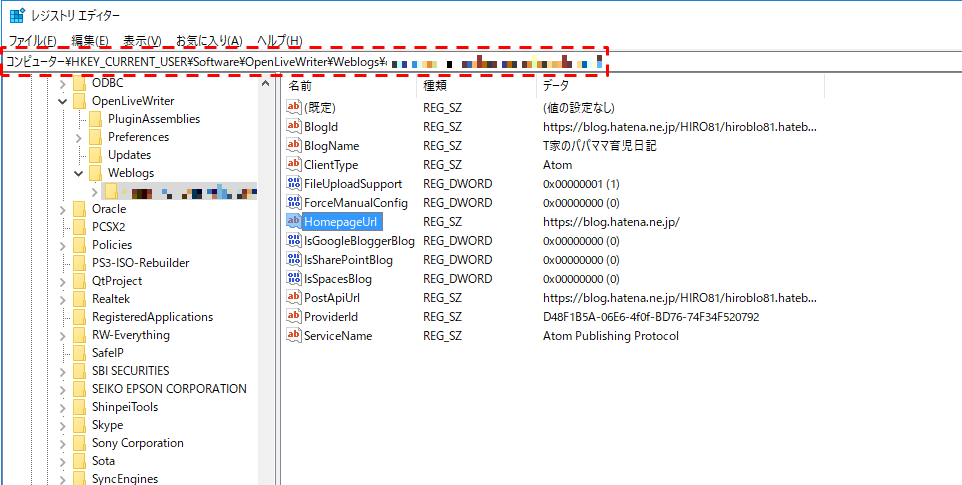Click the Weblogs folder icon
Image resolution: width=962 pixels, height=485 pixels.
coord(96,173)
